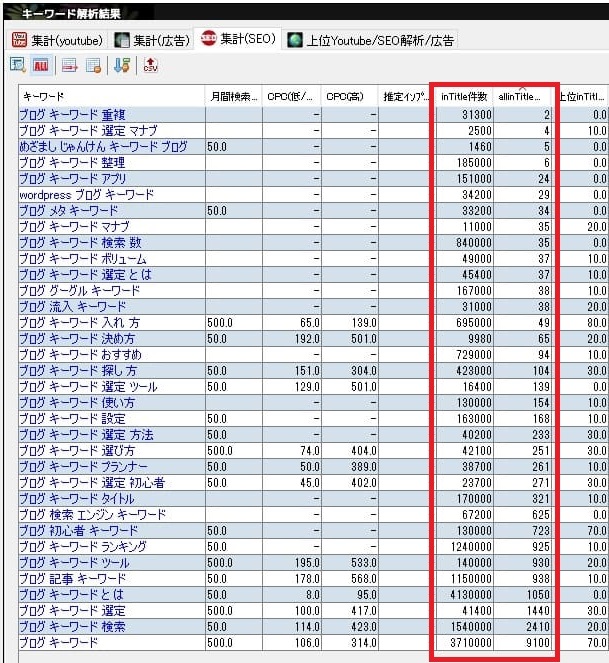Select row wordpress ブログ キーワード
This screenshot has height=663, width=609.
313,195
